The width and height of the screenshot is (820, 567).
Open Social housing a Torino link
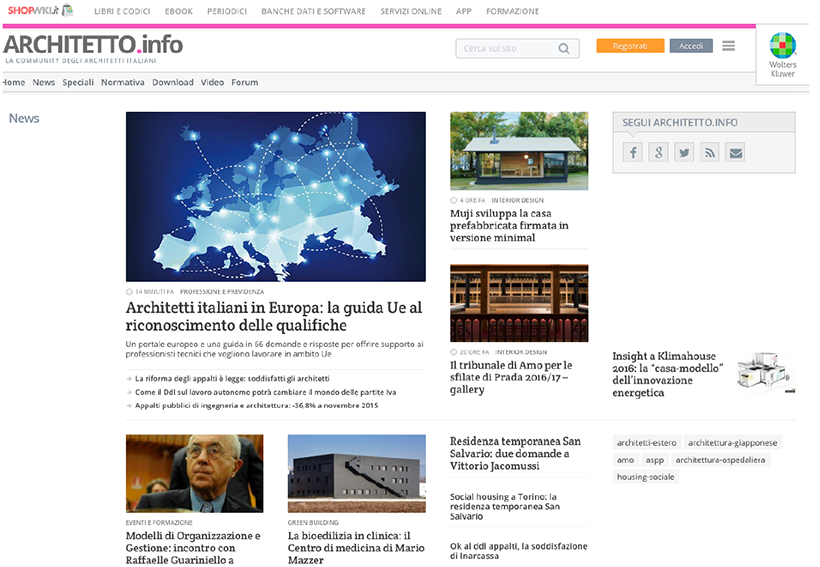[x=505, y=506]
